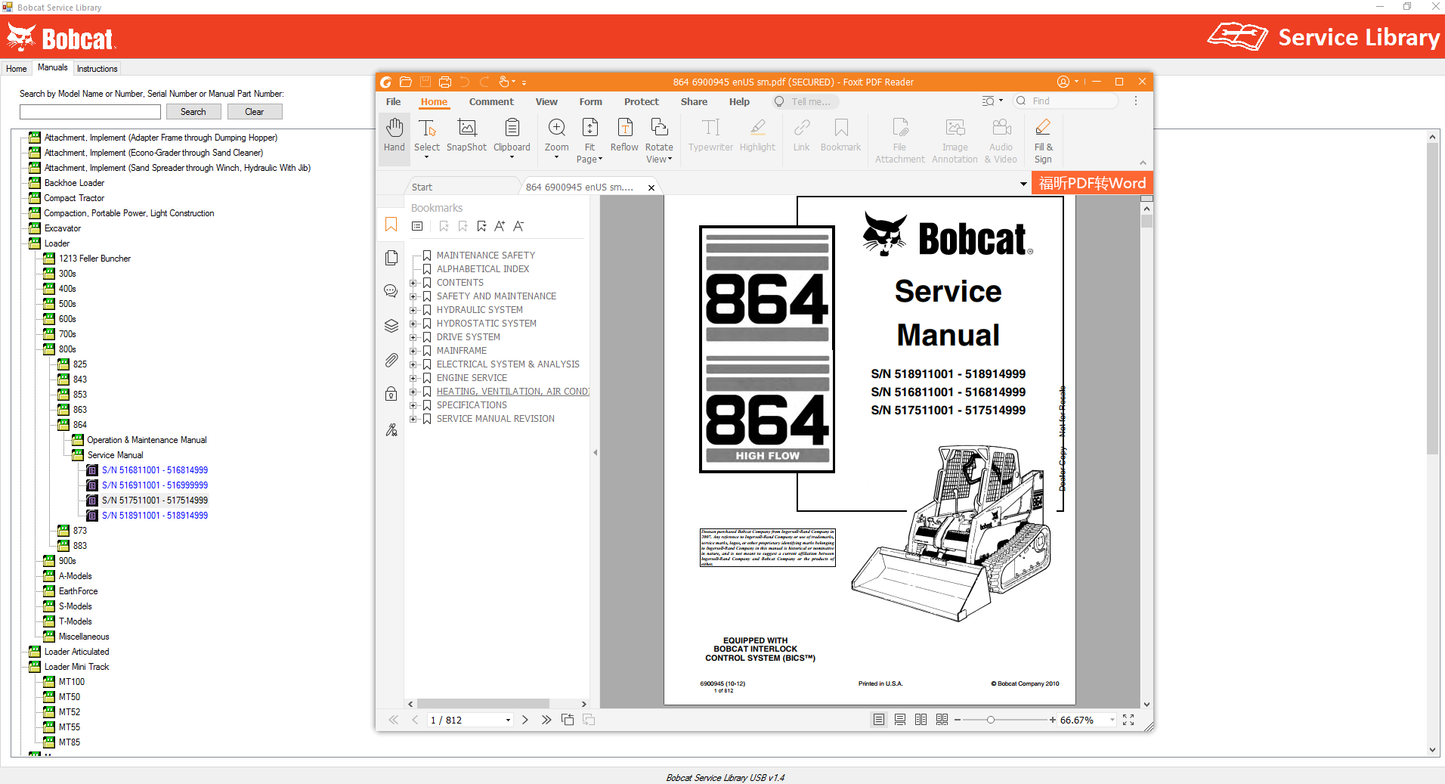Expand the HYDRAULIC SYSTEM bookmark

coord(413,310)
